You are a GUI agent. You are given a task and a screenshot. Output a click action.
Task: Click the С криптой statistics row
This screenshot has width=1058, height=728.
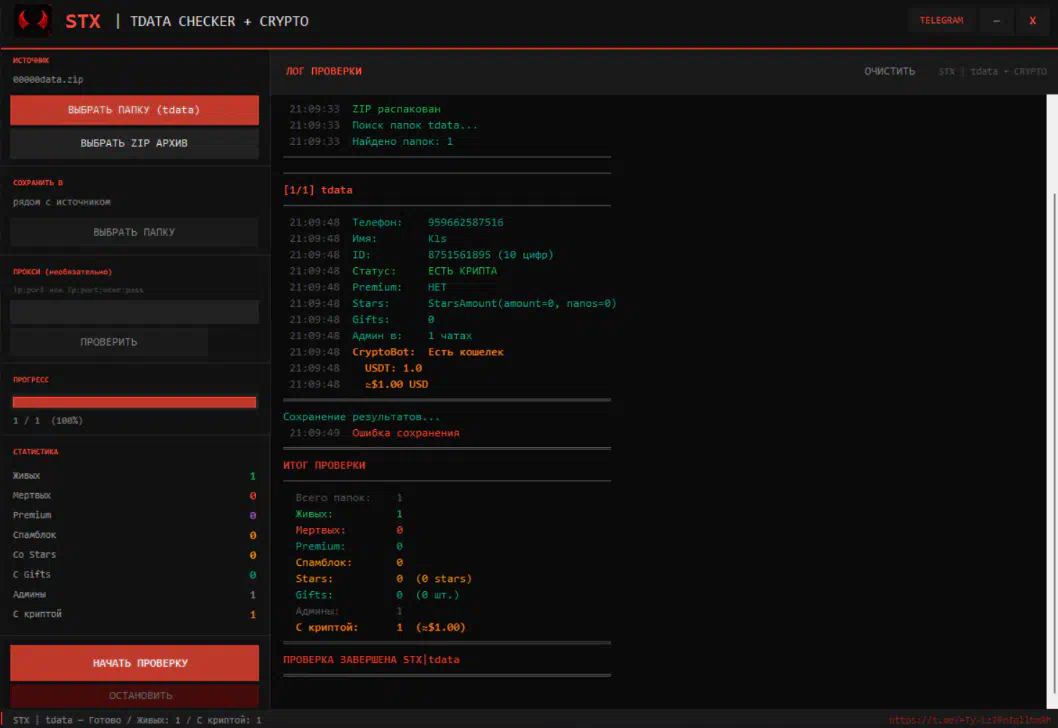[x=134, y=614]
